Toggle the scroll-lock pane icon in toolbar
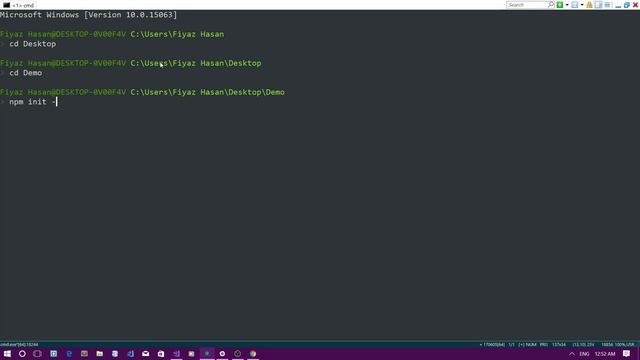The image size is (640, 360). point(598,5)
